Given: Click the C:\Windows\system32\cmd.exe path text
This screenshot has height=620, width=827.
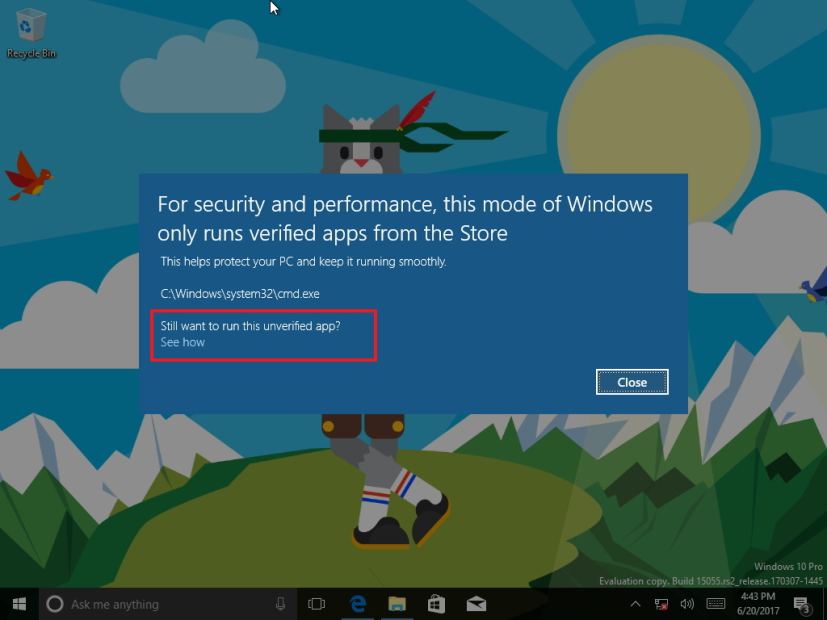Looking at the screenshot, I should [240, 294].
